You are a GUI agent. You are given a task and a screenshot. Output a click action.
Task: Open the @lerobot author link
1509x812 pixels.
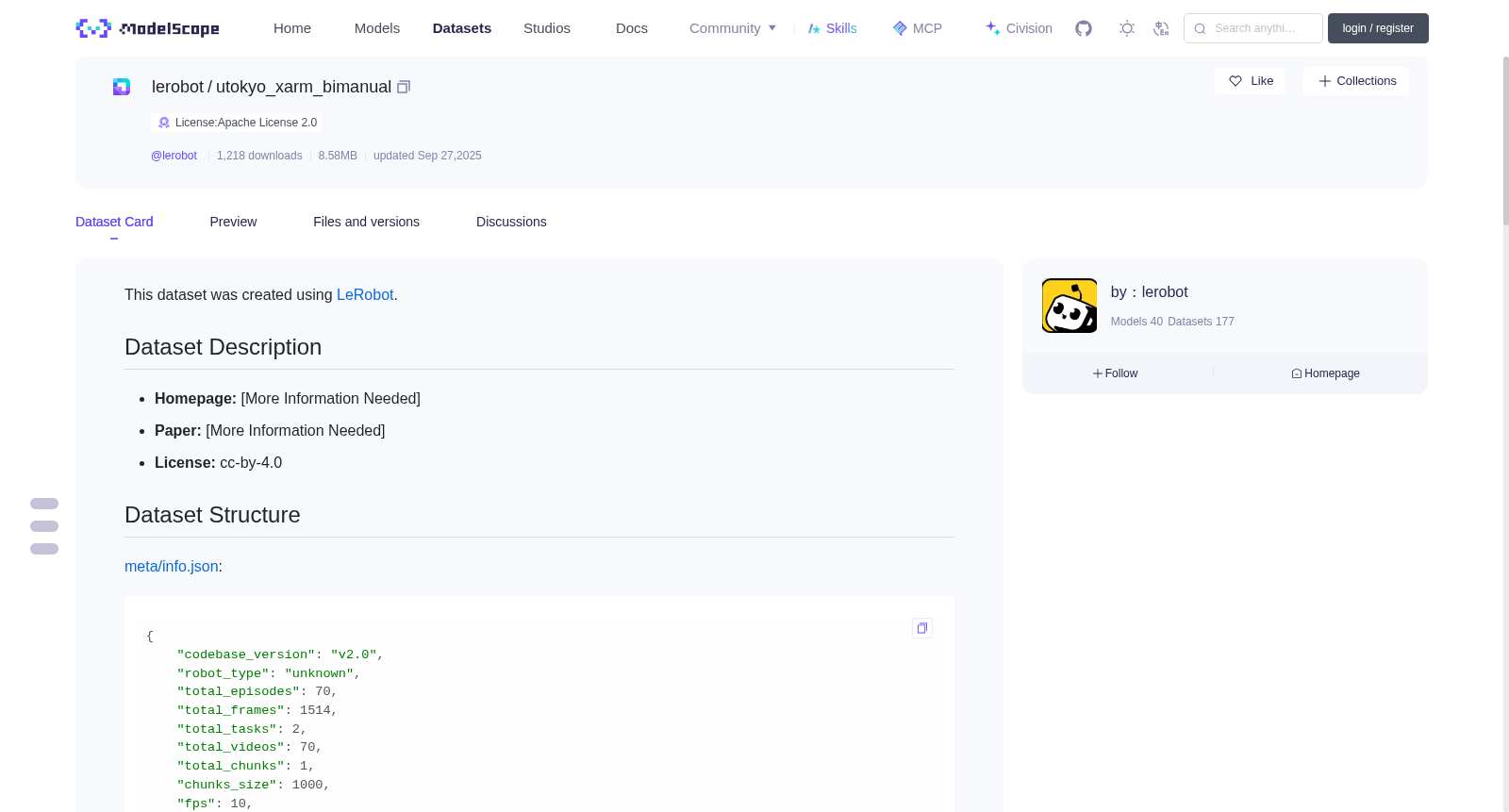tap(174, 156)
